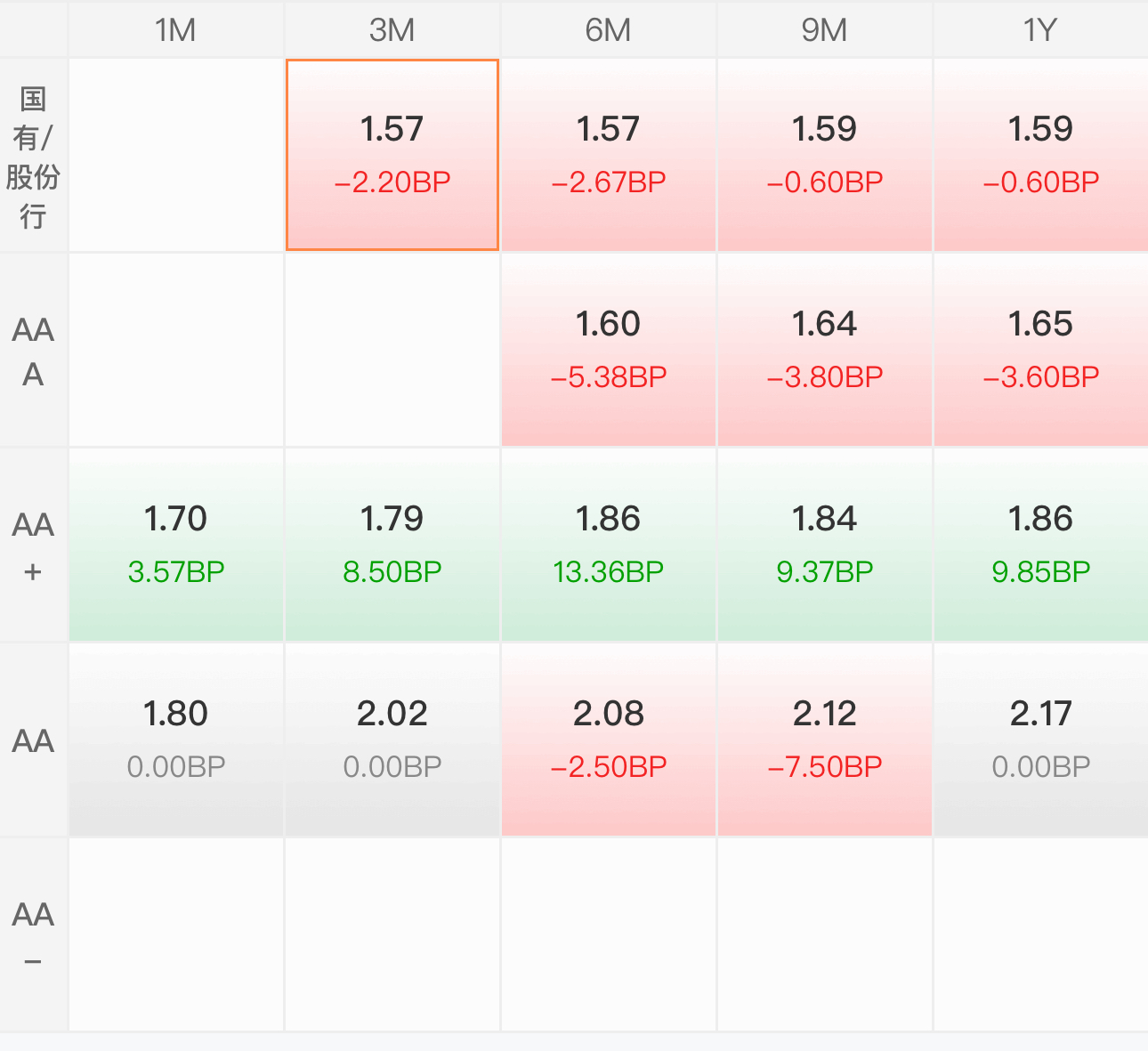Click the AA+ row label
This screenshot has height=1051, width=1148.
point(33,546)
